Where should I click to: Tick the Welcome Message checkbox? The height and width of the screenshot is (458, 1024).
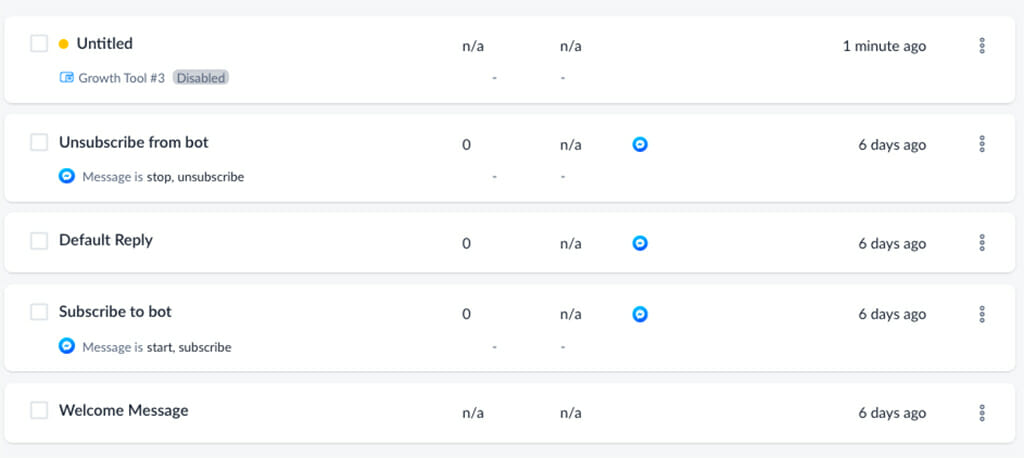(39, 410)
